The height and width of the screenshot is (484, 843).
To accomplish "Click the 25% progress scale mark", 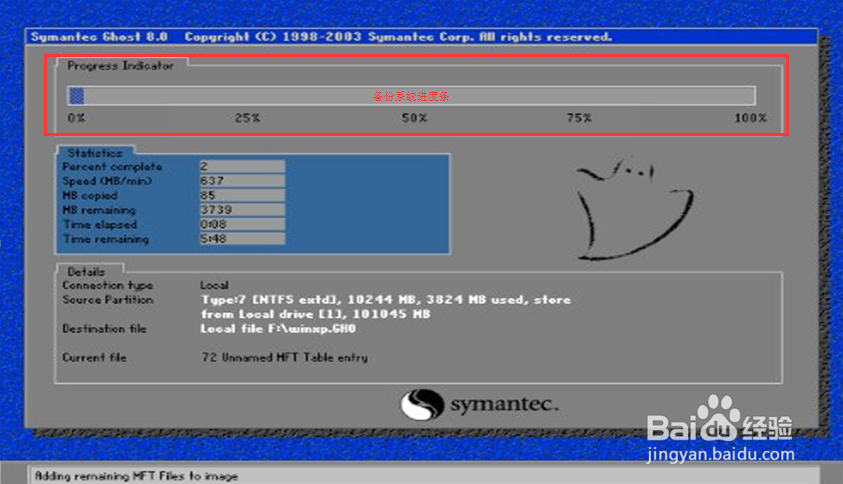I will pyautogui.click(x=247, y=118).
